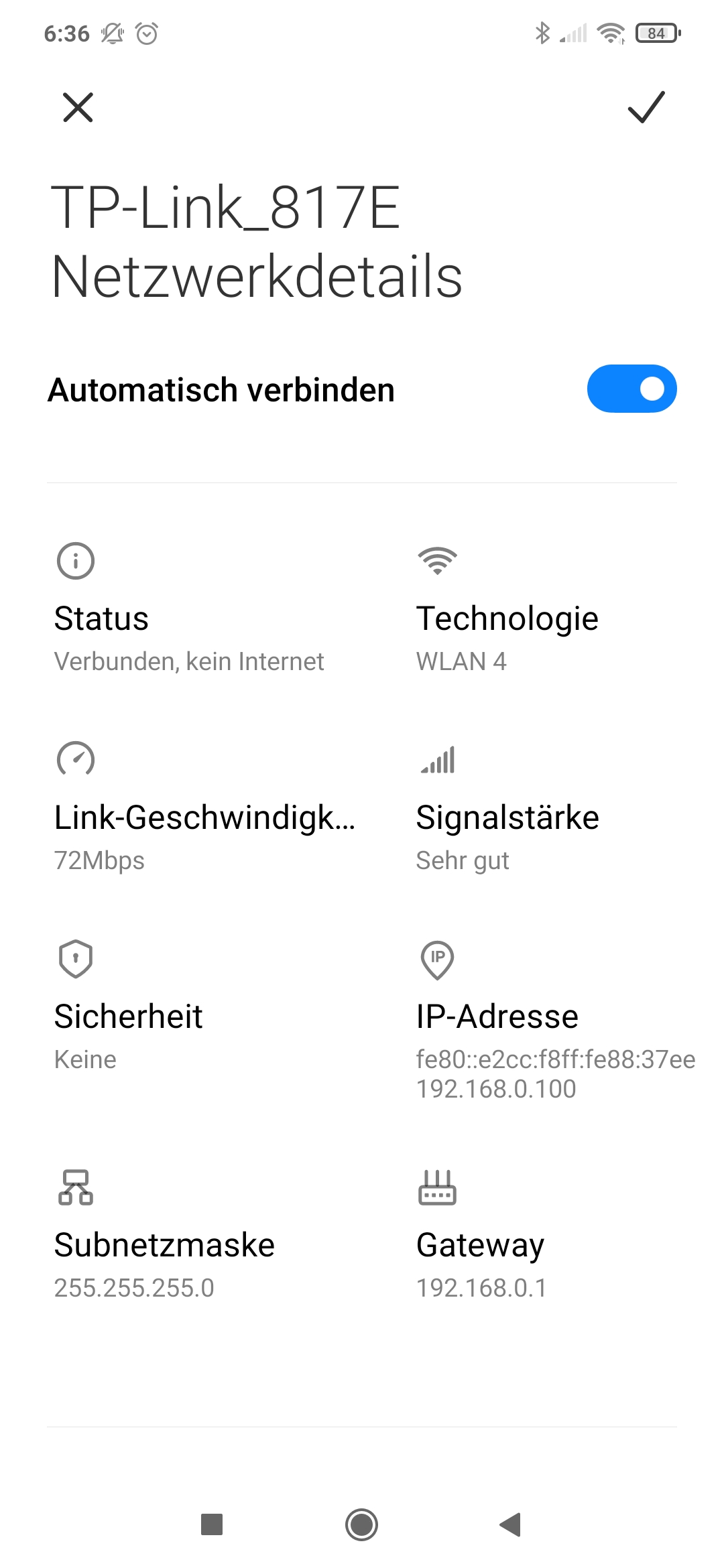Toggle the Automatisch verbinden switch

tap(631, 389)
